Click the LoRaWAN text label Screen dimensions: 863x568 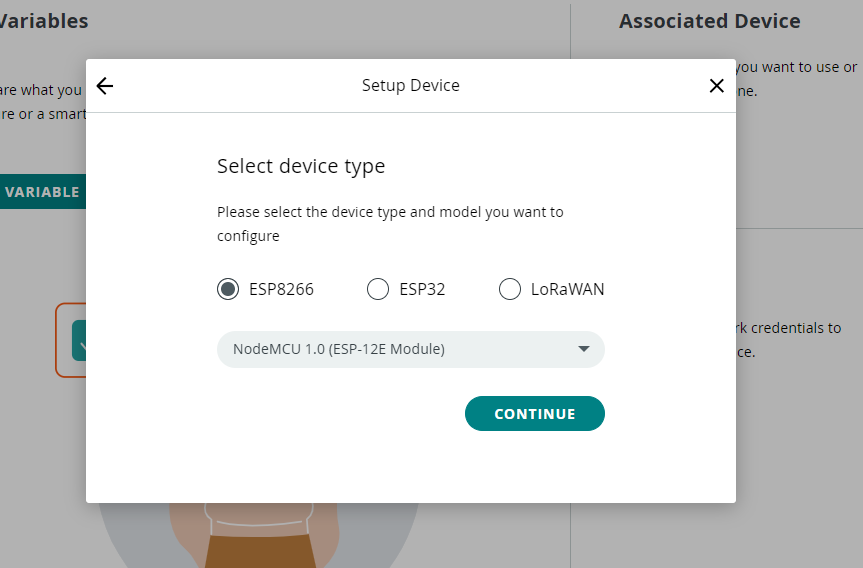(567, 290)
